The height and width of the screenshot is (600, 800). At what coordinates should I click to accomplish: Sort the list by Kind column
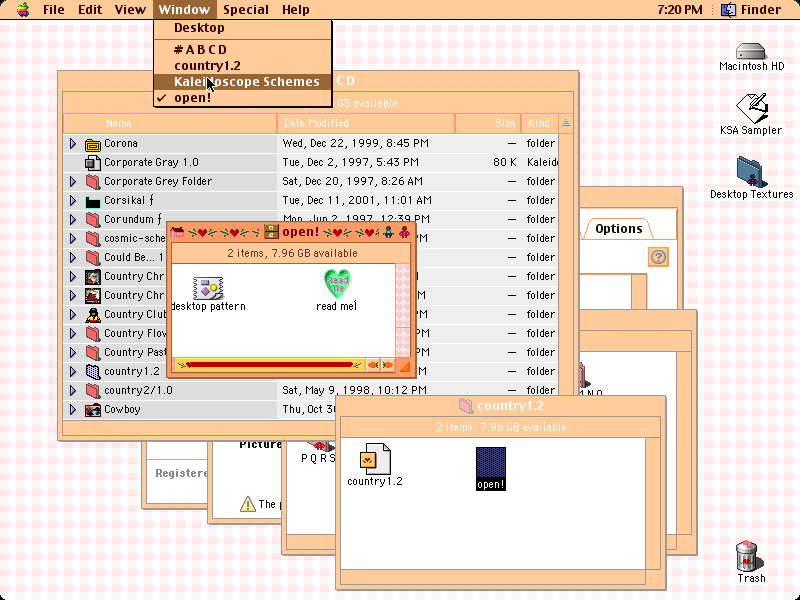point(540,123)
